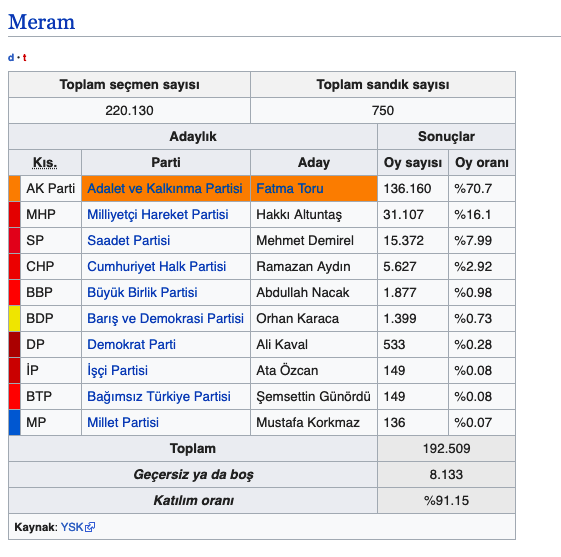Select total votes value 192.509
The height and width of the screenshot is (557, 561).
point(447,449)
